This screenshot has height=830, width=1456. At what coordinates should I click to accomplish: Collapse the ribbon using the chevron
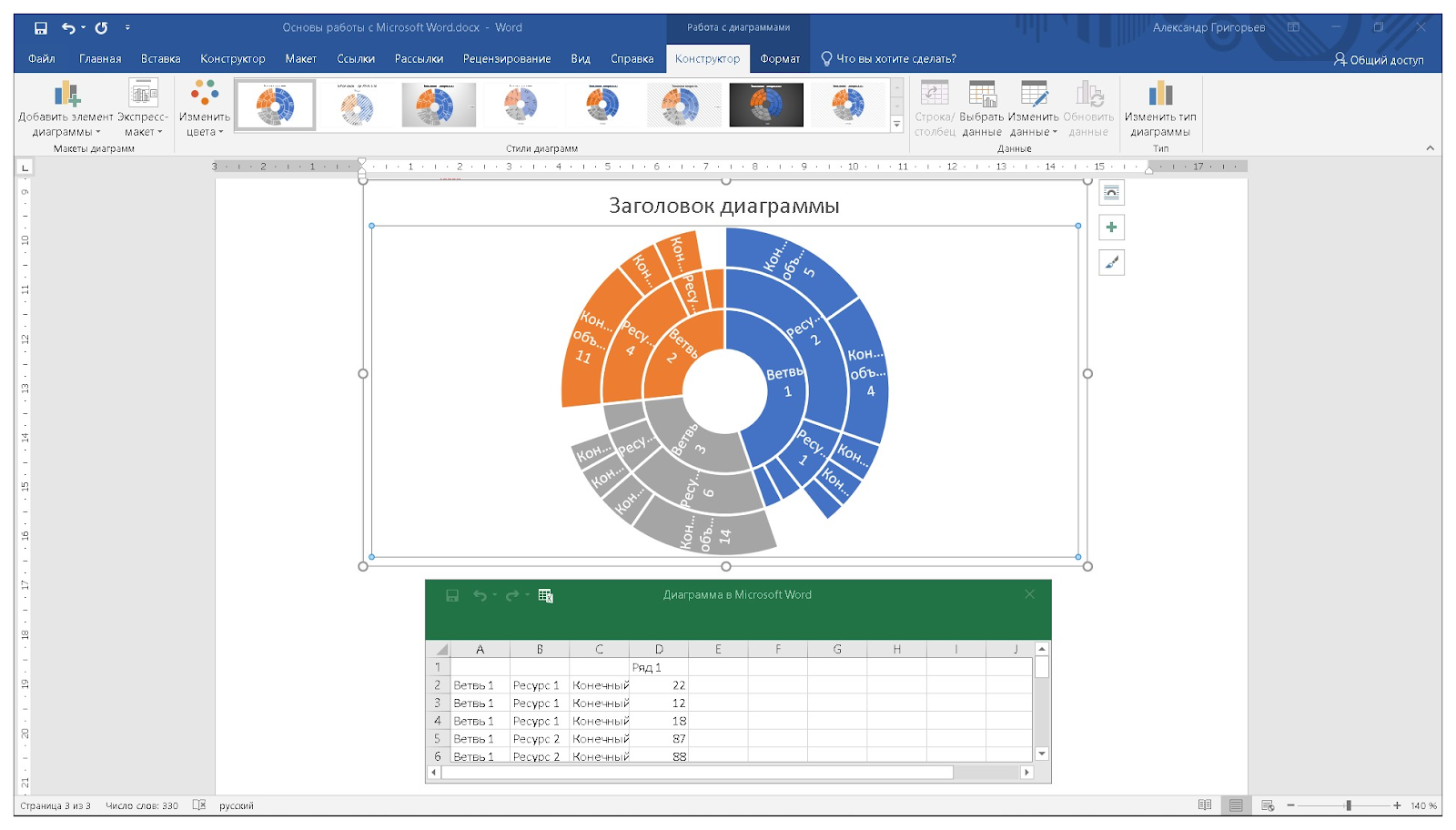pyautogui.click(x=1430, y=148)
